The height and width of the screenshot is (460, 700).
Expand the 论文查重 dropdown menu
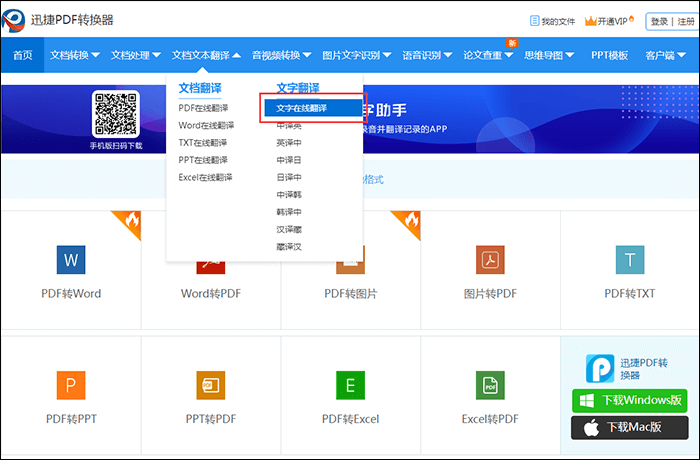pyautogui.click(x=488, y=55)
